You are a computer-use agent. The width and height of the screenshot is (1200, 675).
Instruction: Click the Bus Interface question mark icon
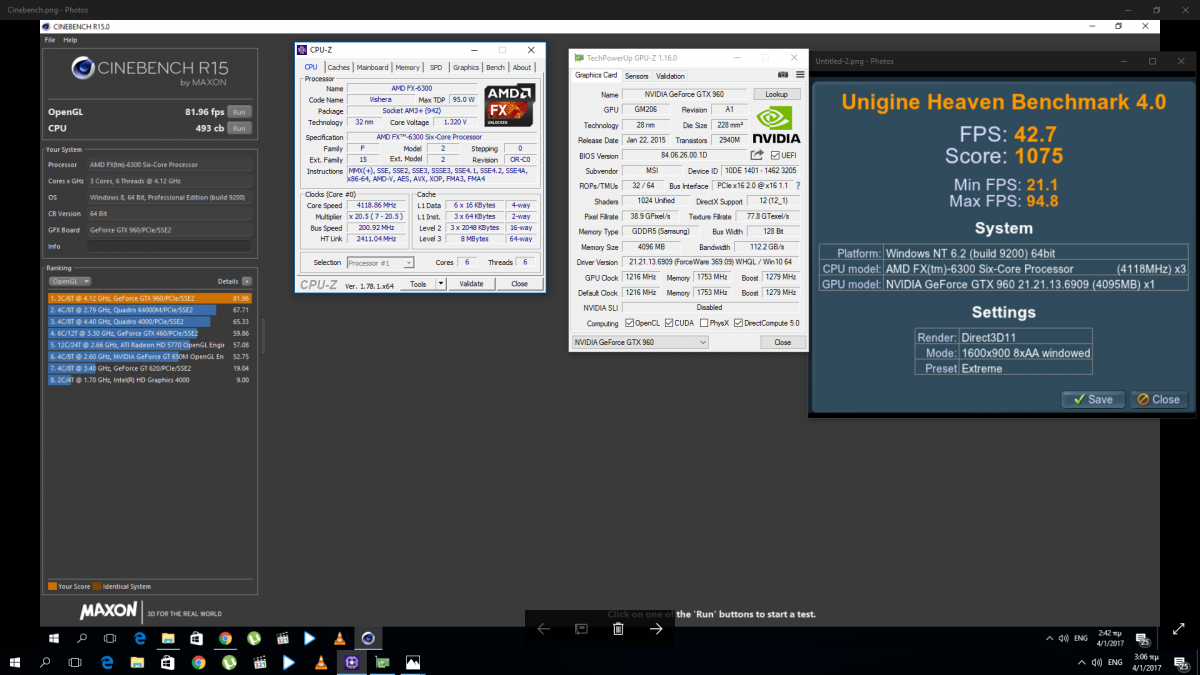click(x=797, y=186)
